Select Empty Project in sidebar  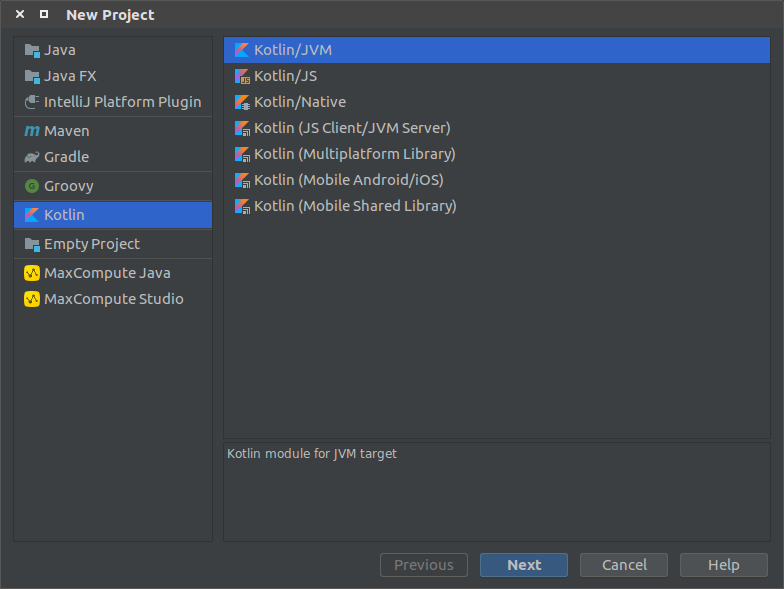tap(91, 244)
